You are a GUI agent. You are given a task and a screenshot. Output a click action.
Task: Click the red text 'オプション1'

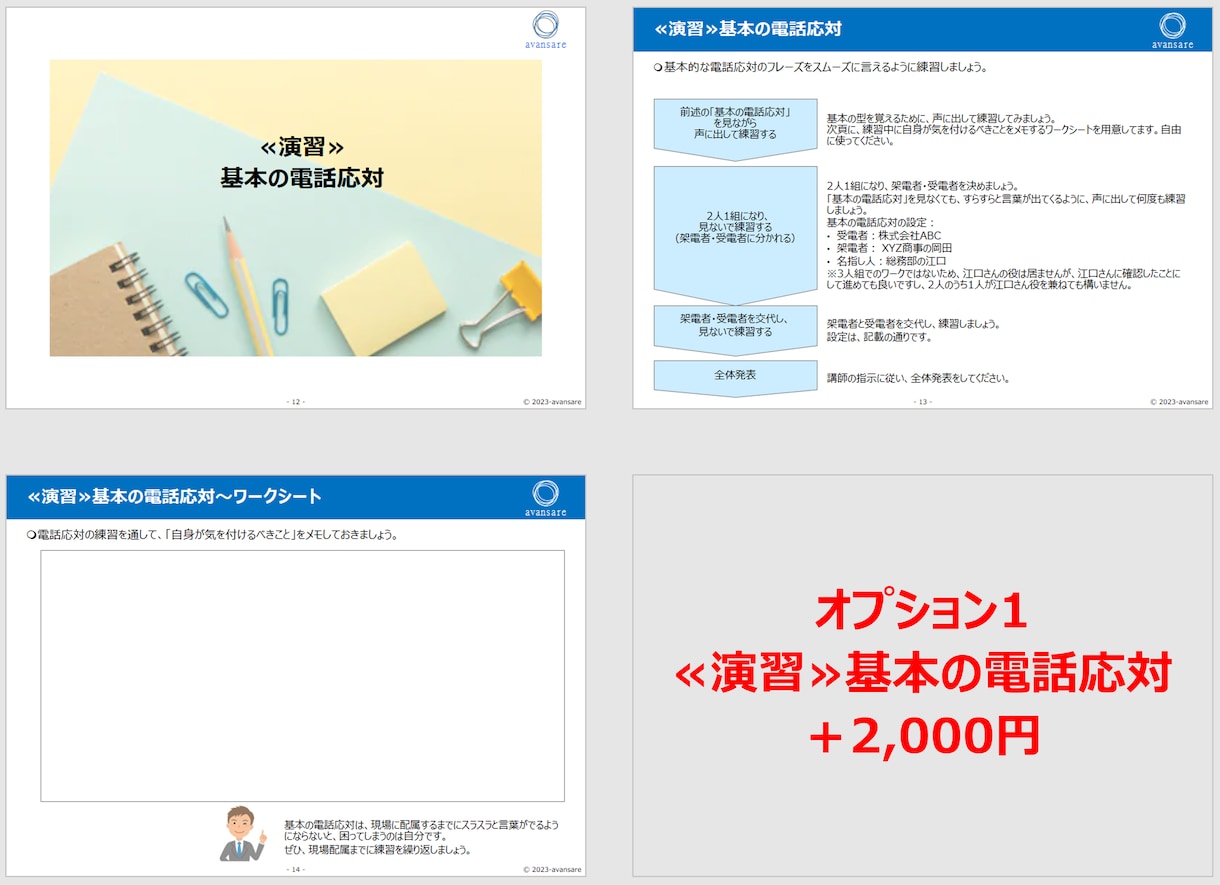click(x=922, y=611)
